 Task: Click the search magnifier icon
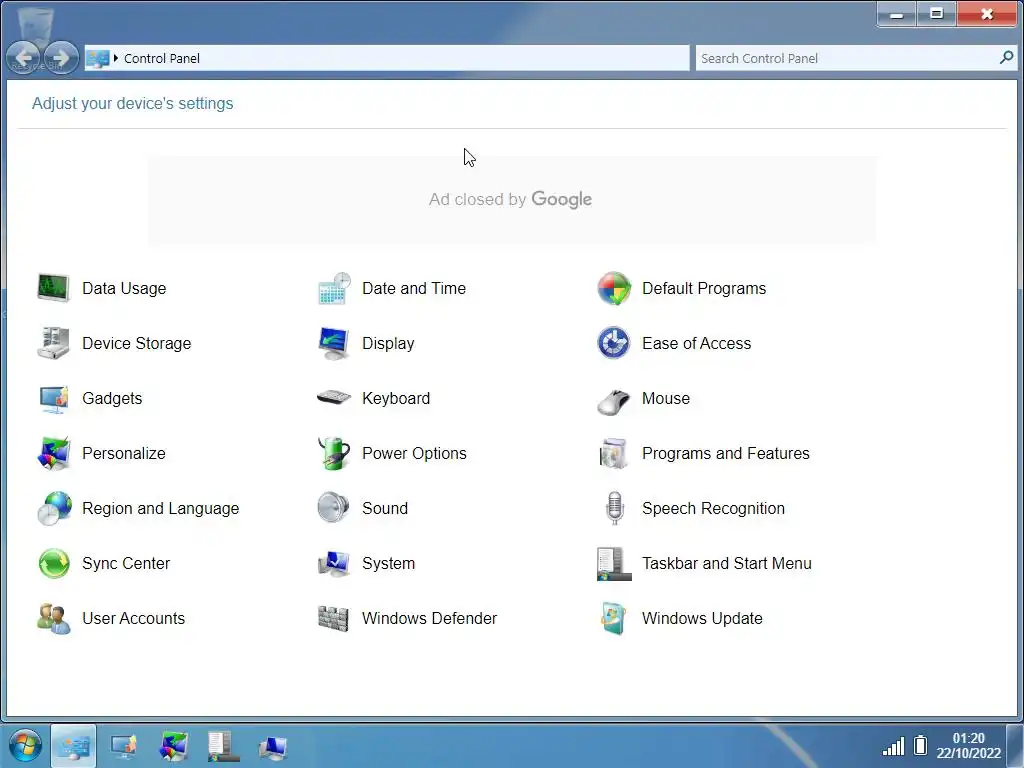tap(1006, 57)
